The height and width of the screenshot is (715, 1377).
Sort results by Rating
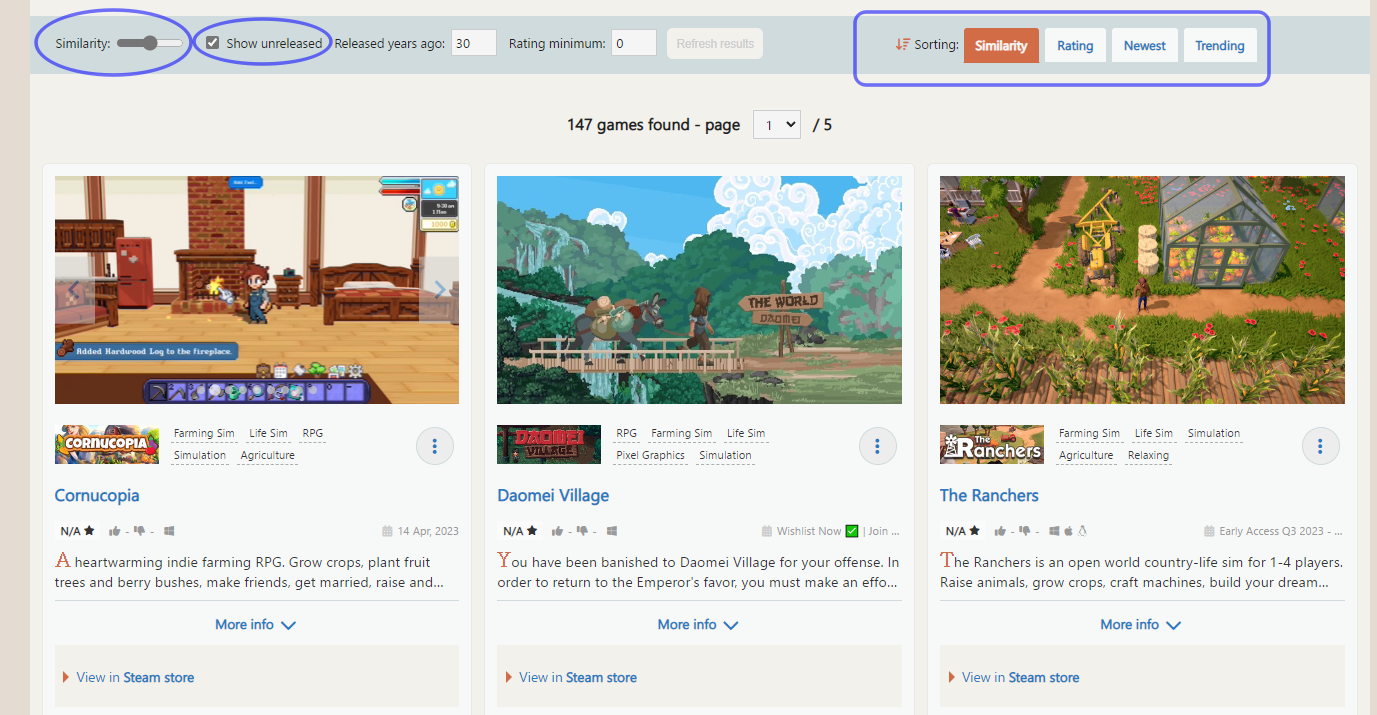pyautogui.click(x=1075, y=45)
